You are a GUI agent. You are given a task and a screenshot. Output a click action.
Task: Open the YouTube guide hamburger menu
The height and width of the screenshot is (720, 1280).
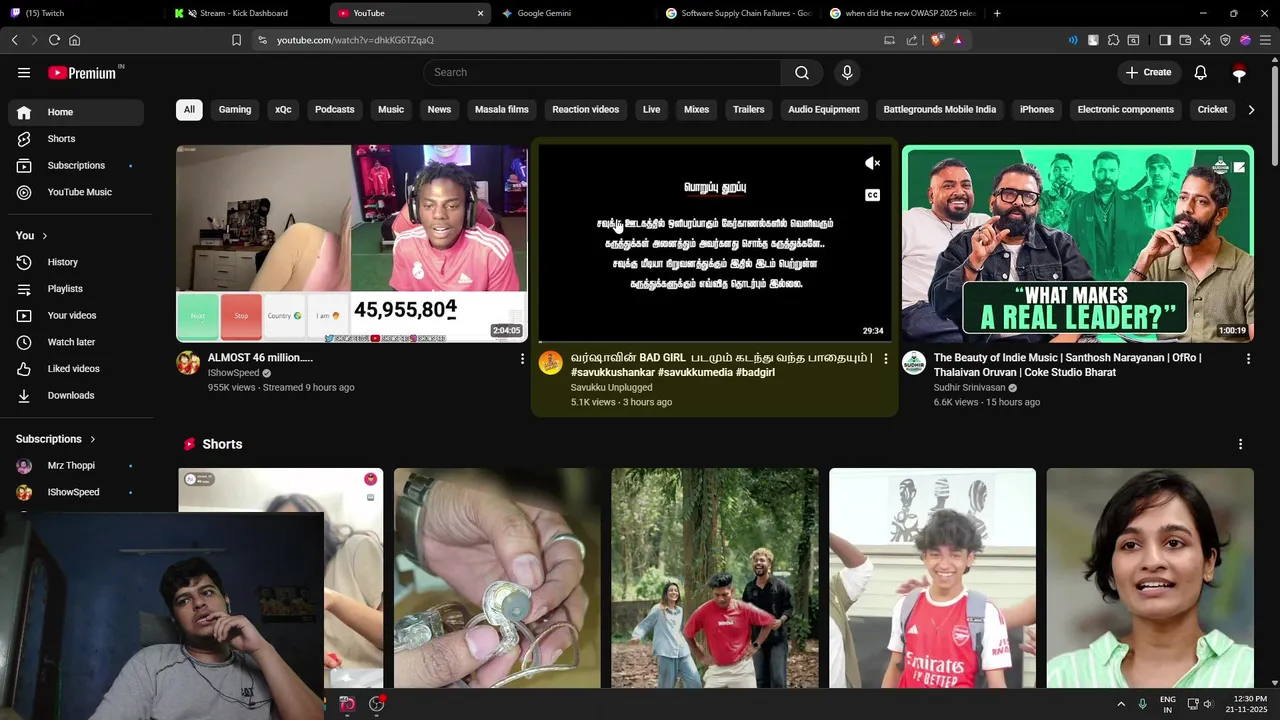pyautogui.click(x=24, y=72)
